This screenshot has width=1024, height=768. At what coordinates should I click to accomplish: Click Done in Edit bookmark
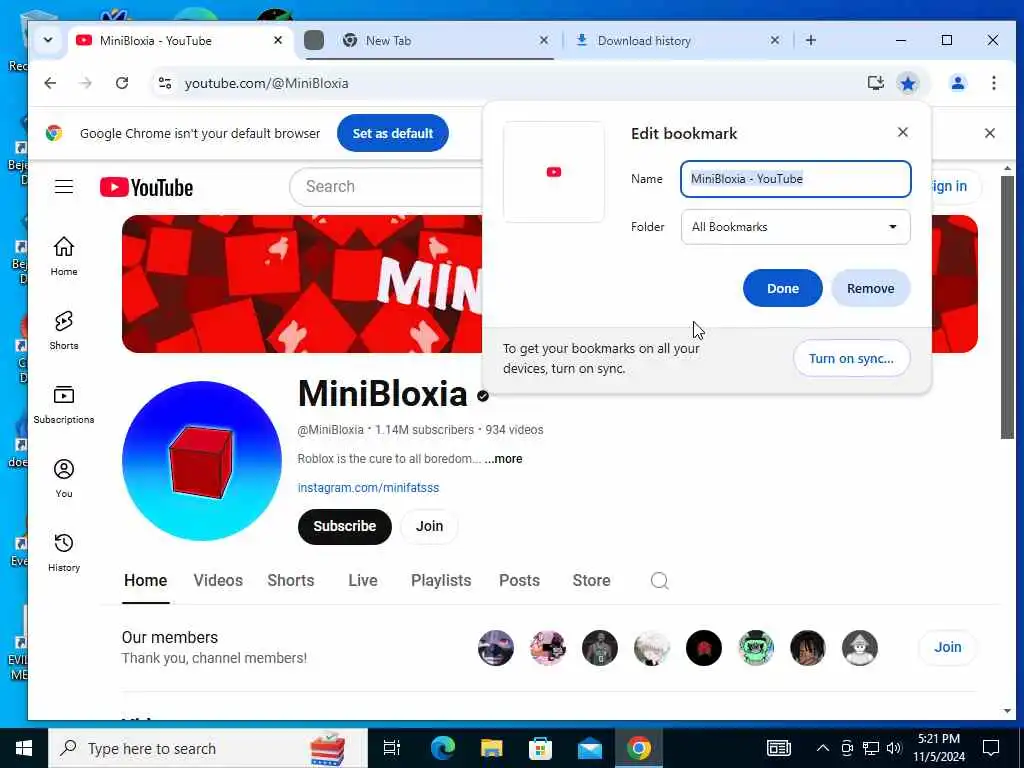[782, 288]
